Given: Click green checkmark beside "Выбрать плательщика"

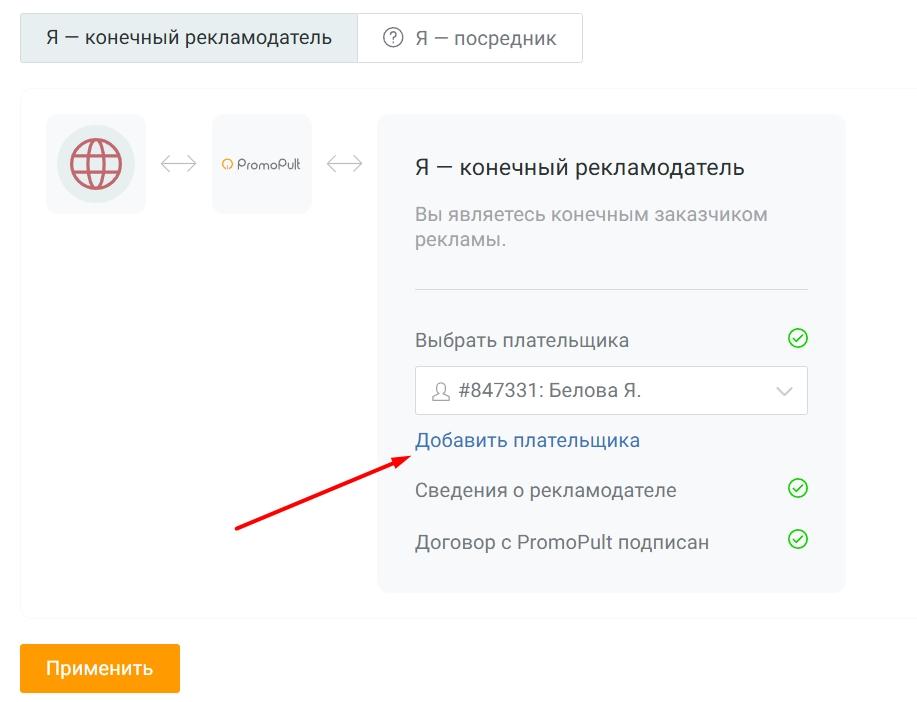Looking at the screenshot, I should pos(797,339).
